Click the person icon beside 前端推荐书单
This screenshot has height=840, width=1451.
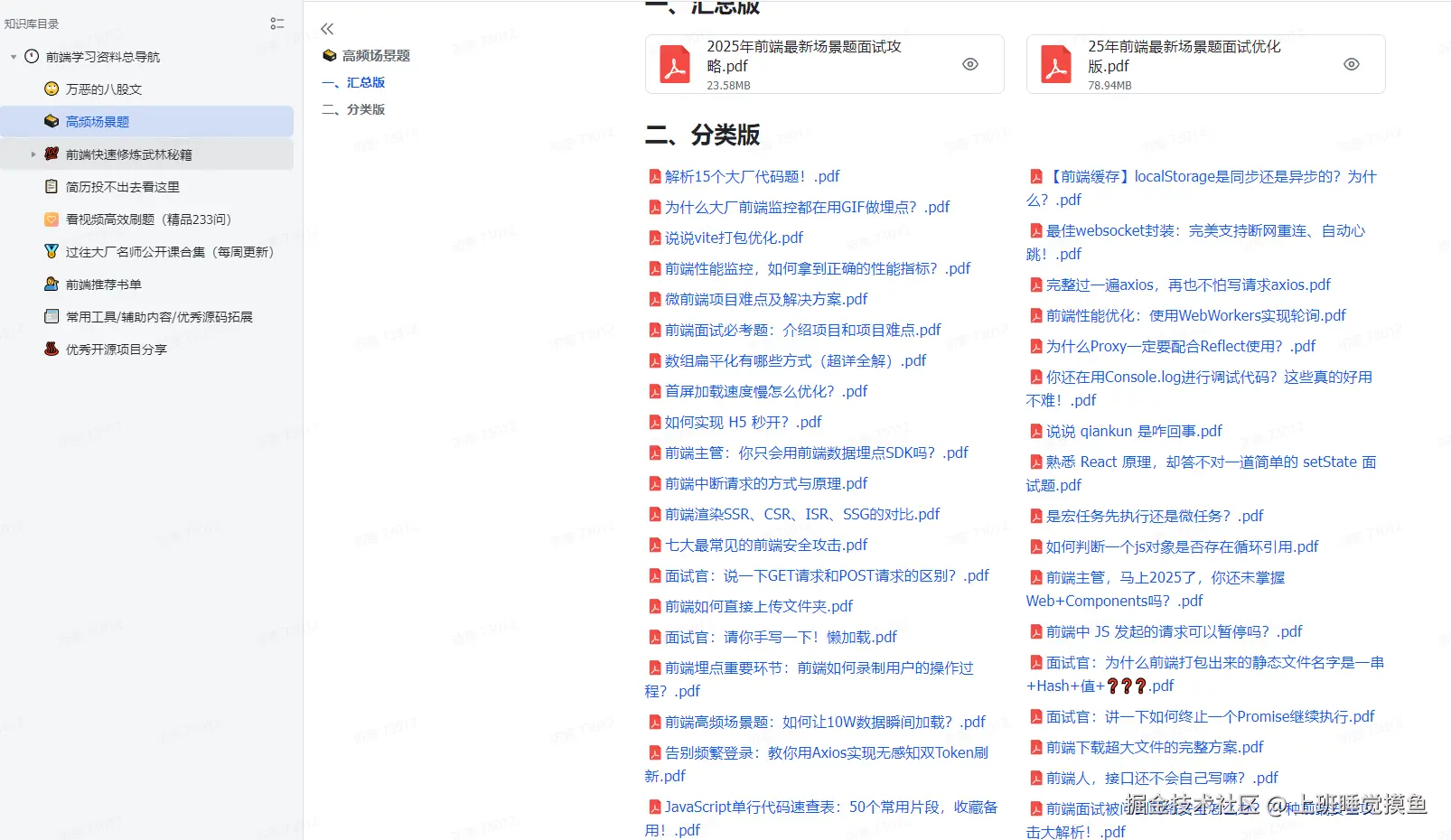click(x=51, y=284)
